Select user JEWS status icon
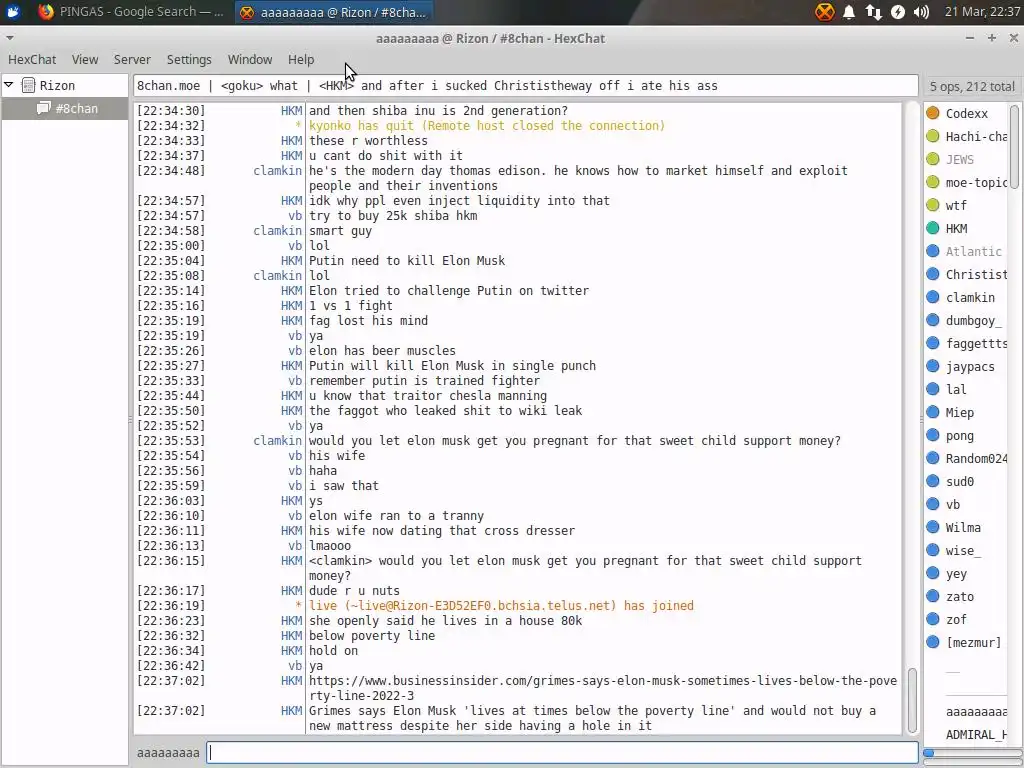This screenshot has height=768, width=1024. (x=933, y=159)
